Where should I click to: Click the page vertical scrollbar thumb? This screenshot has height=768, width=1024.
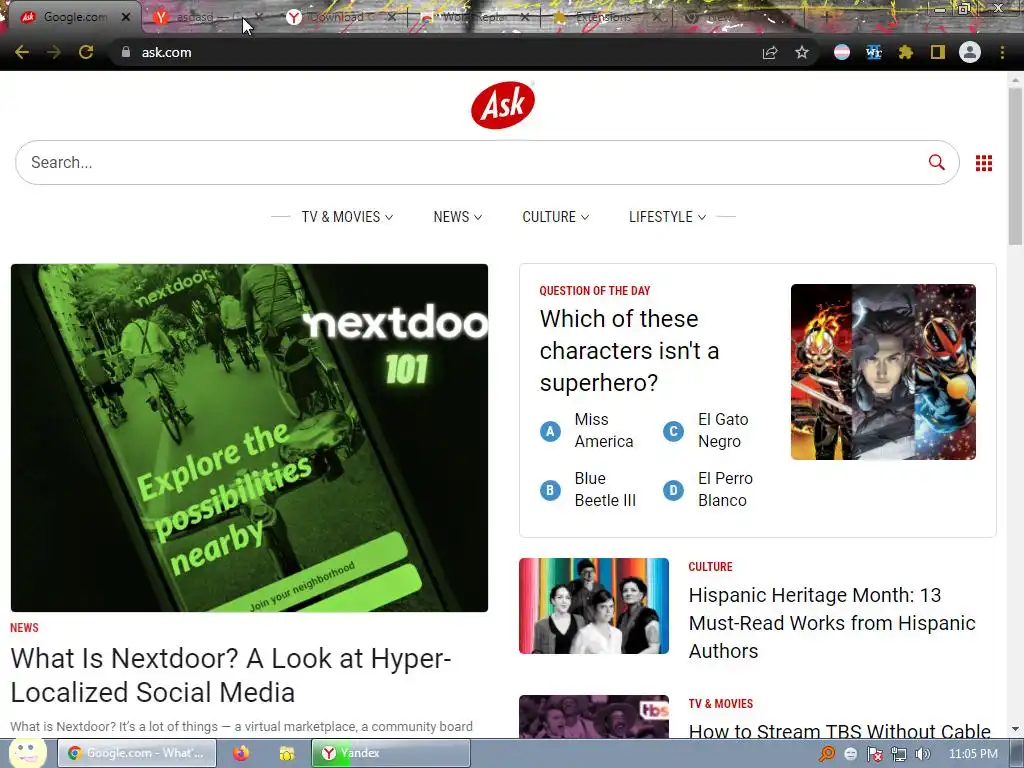1015,167
